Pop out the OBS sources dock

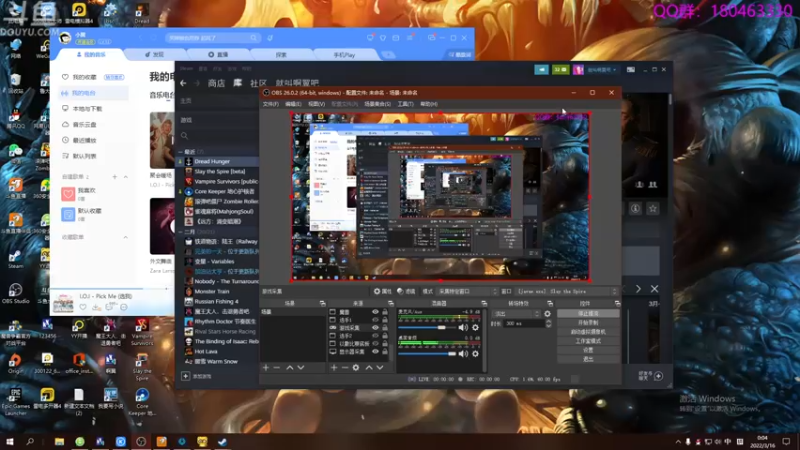click(x=391, y=303)
